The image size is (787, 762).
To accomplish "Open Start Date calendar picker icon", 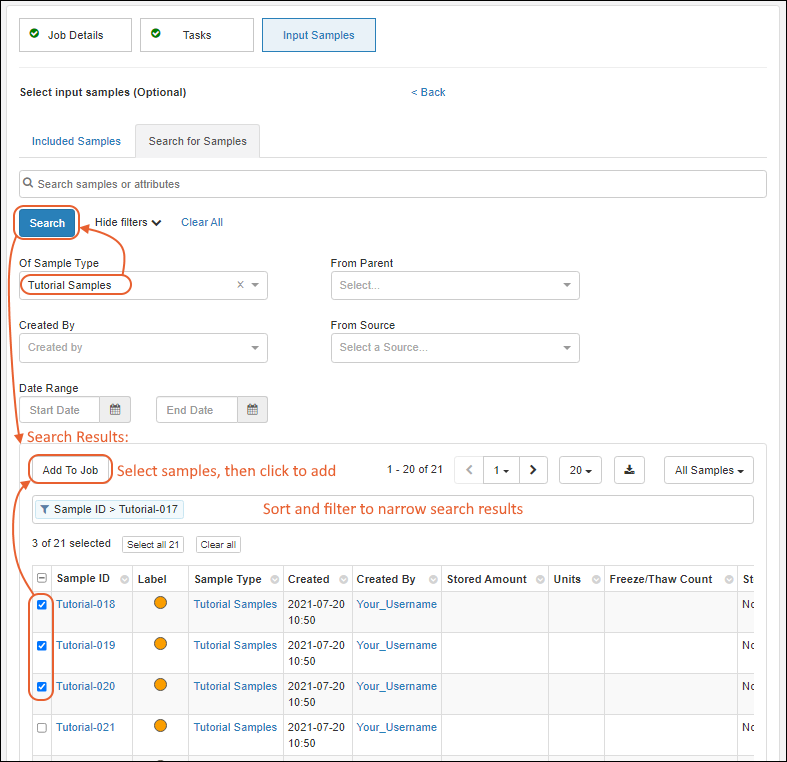I will tap(114, 410).
